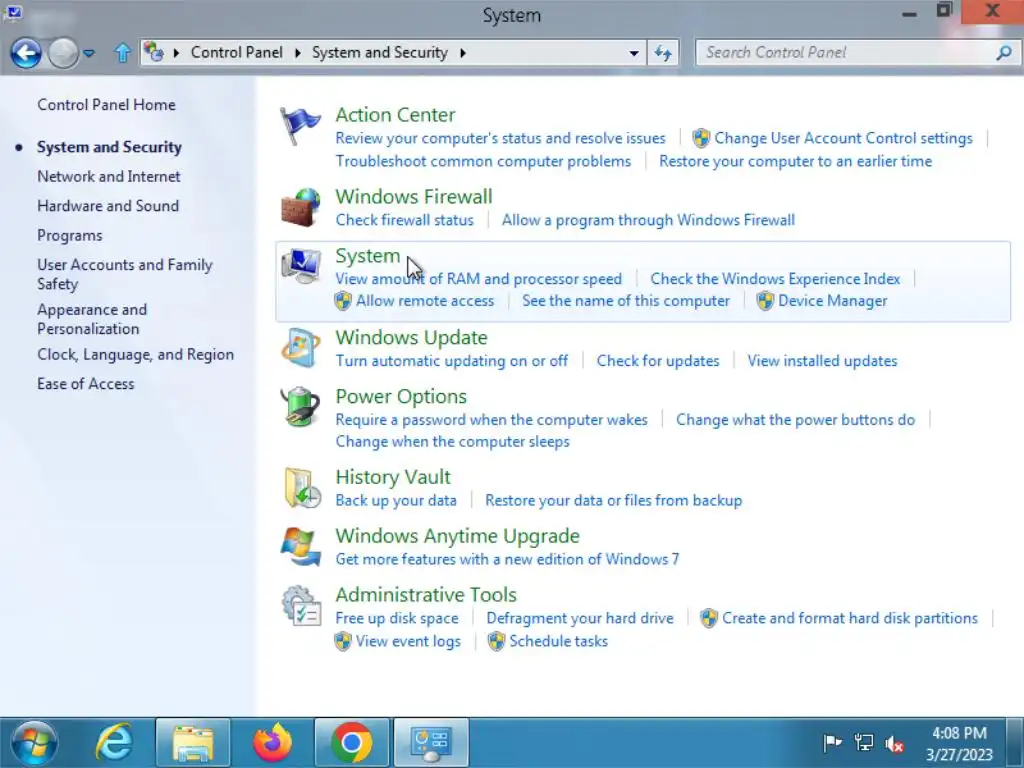Image resolution: width=1024 pixels, height=768 pixels.
Task: Click Turn automatic updating on or off
Action: pos(452,360)
